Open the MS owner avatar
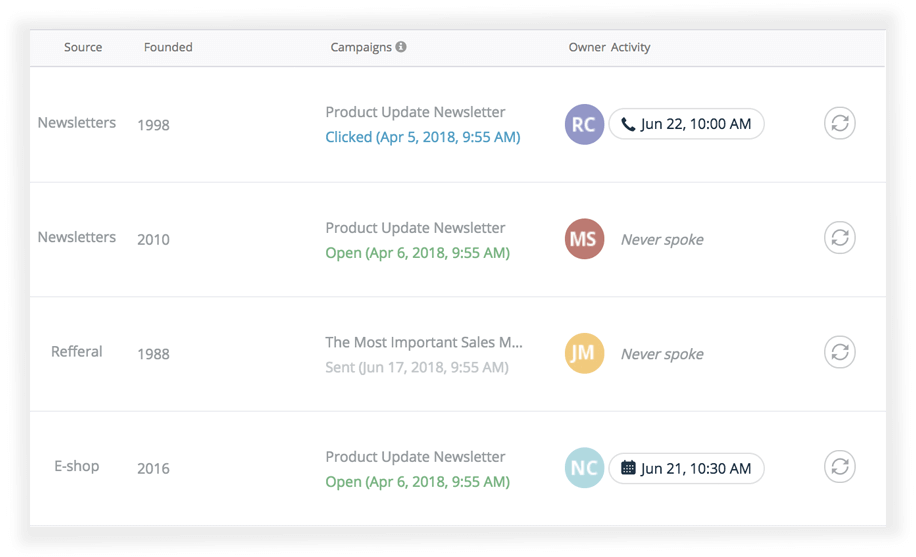 tap(584, 240)
